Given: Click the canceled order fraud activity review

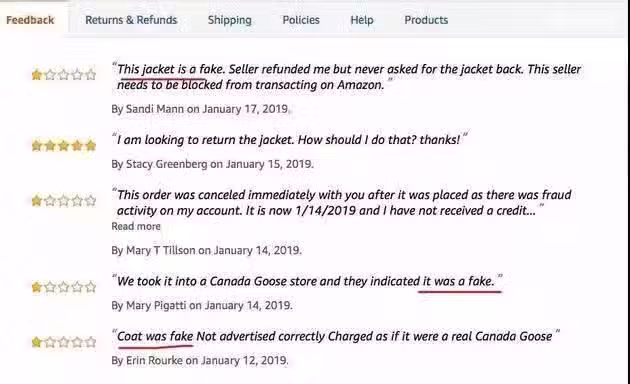Looking at the screenshot, I should click(x=344, y=203).
